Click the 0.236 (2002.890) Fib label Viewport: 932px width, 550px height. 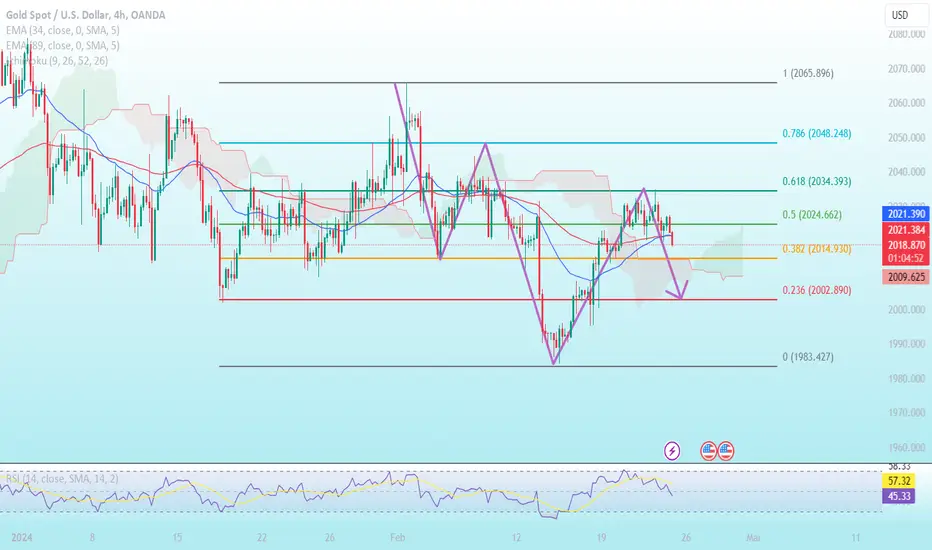pos(817,290)
